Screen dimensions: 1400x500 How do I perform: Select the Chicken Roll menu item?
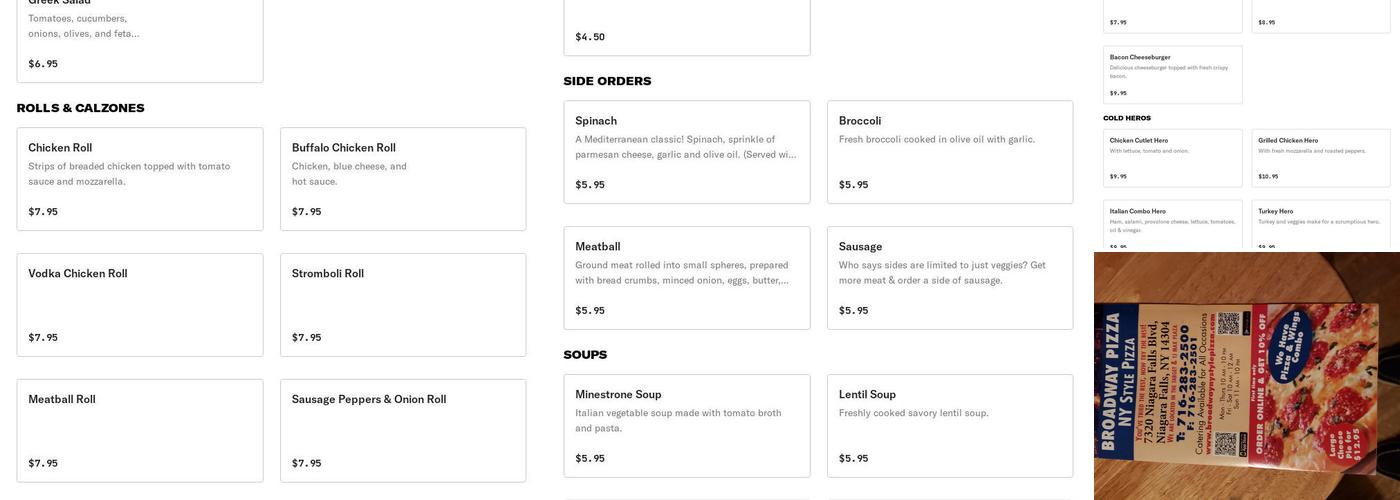click(x=140, y=178)
